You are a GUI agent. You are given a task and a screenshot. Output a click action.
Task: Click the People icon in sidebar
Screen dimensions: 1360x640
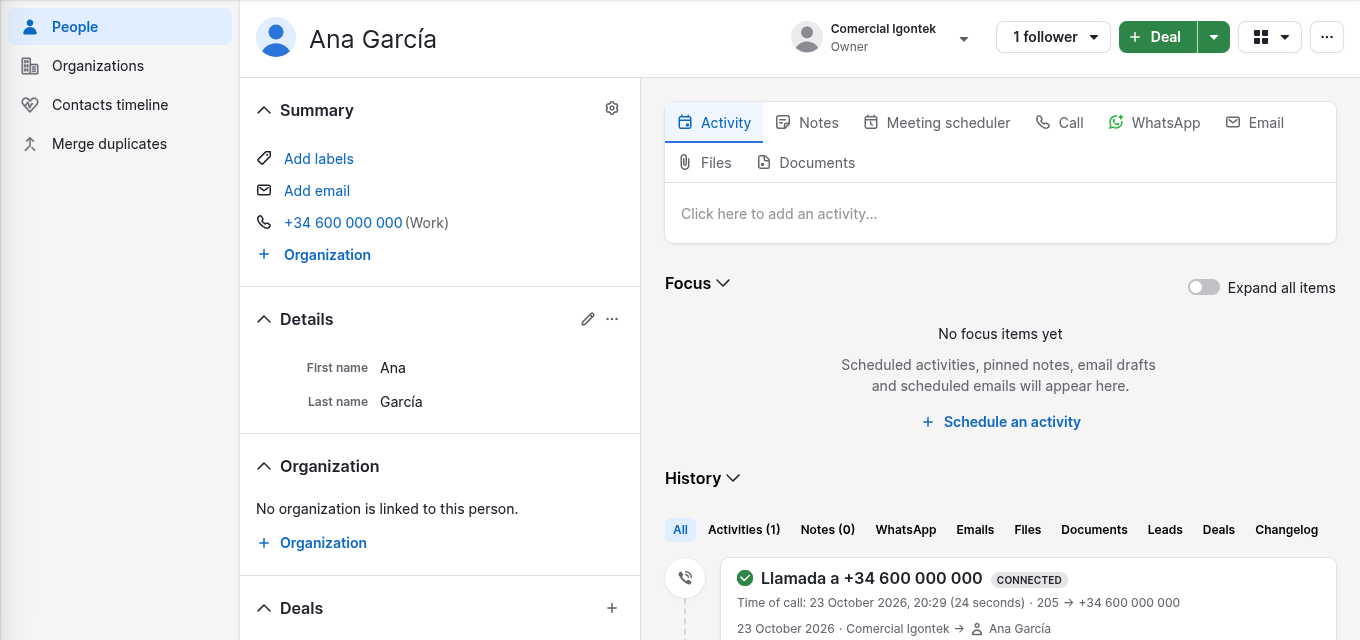[30, 27]
